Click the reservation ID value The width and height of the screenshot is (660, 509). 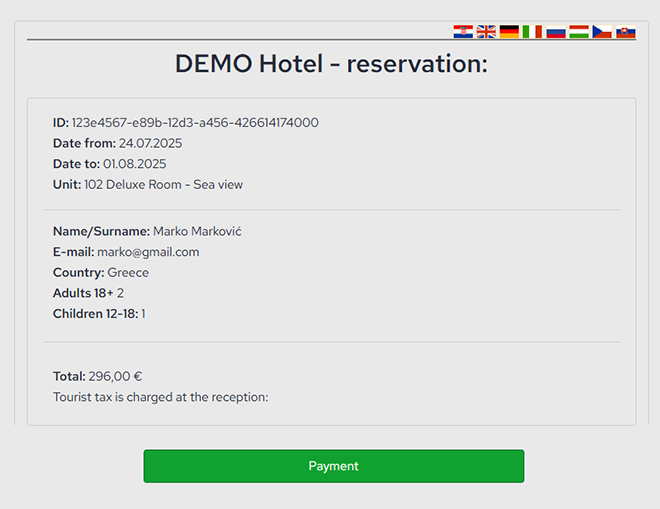(x=195, y=123)
